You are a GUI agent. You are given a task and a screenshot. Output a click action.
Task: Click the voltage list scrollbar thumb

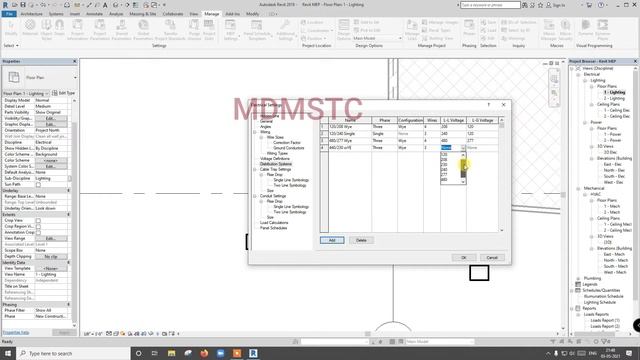point(463,168)
